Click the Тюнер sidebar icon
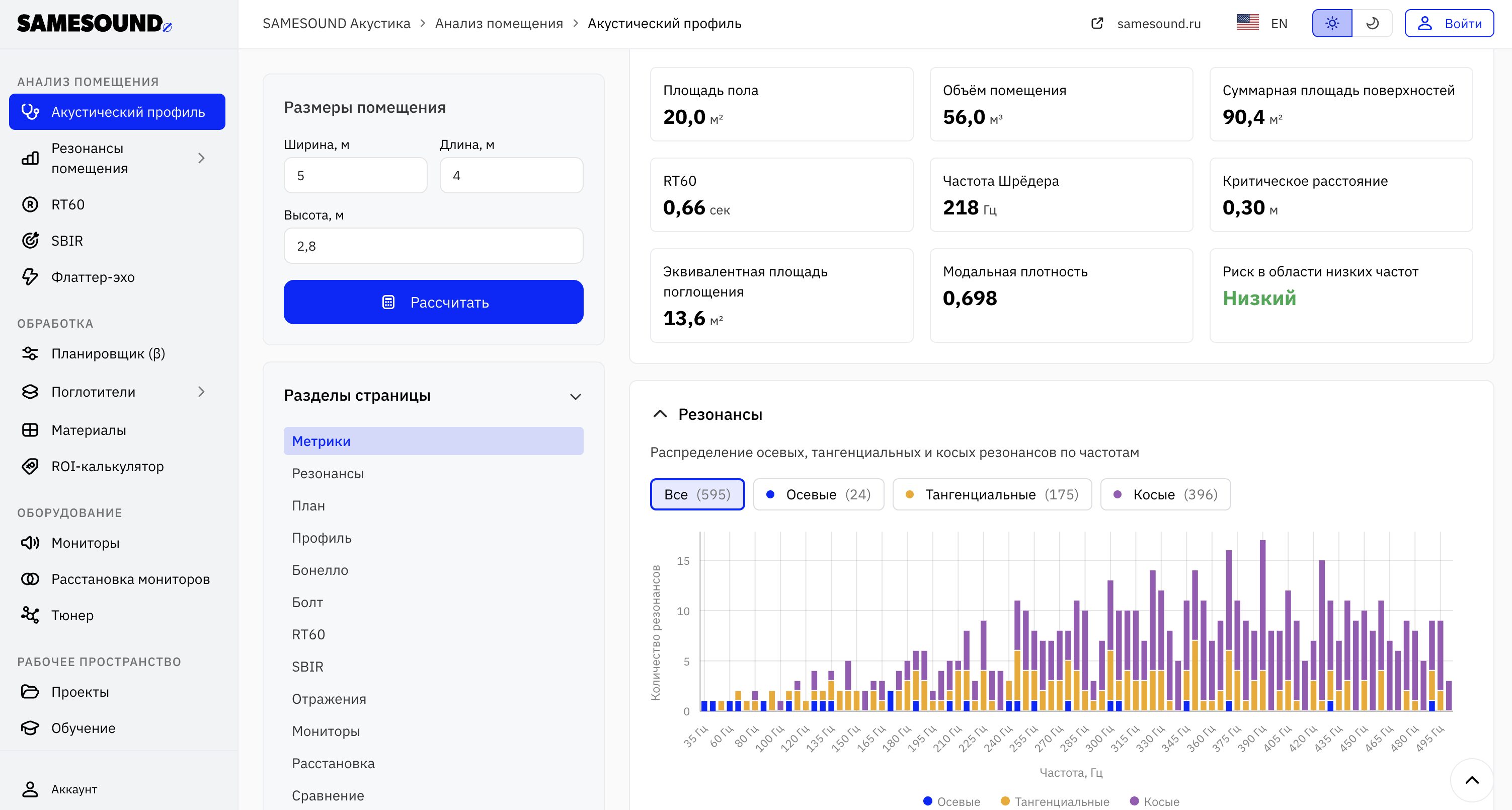Image resolution: width=1512 pixels, height=810 pixels. pyautogui.click(x=30, y=615)
